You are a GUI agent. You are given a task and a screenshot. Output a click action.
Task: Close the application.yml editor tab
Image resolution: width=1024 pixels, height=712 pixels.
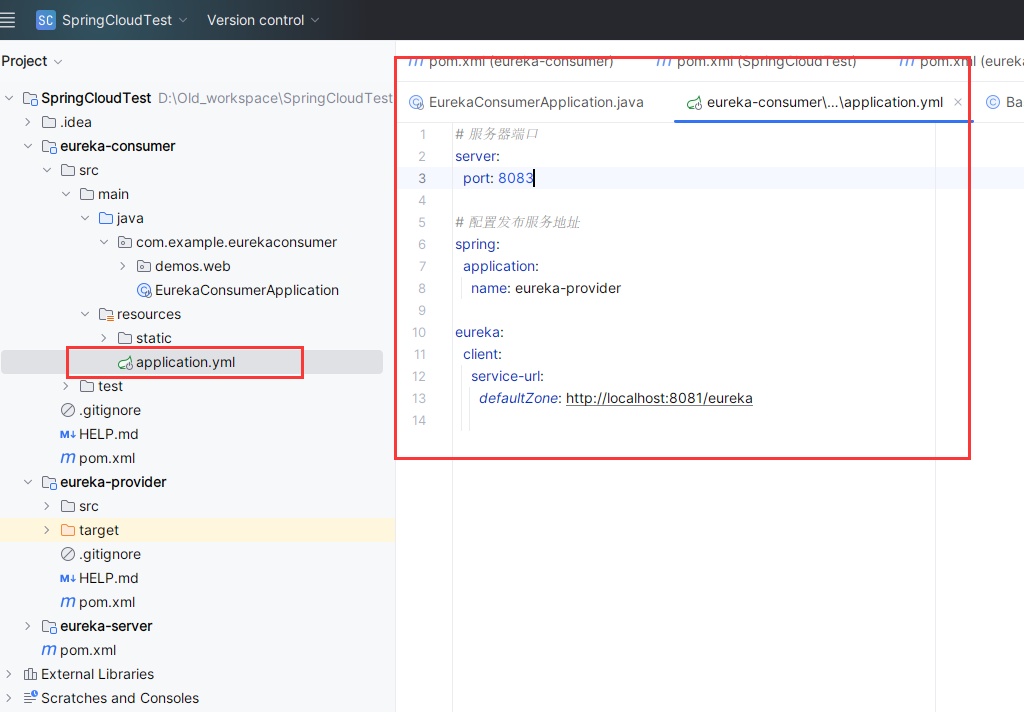click(958, 102)
